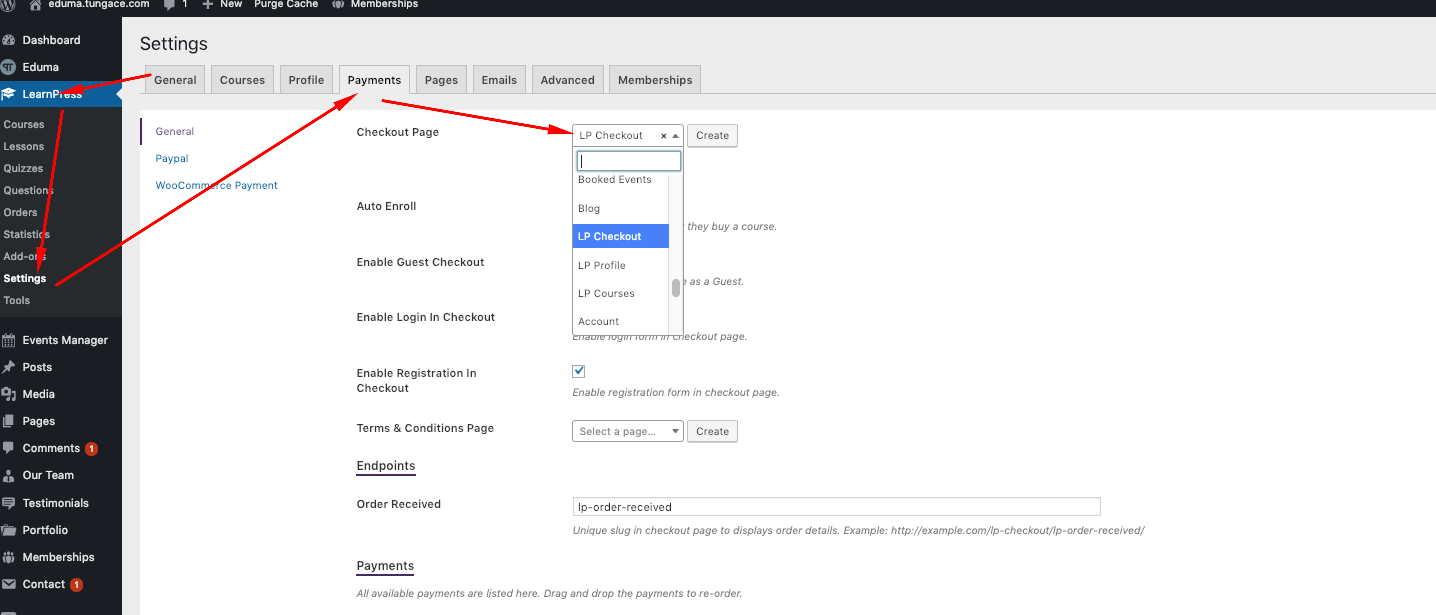
Task: Click the Testimonials icon in the sidebar
Action: coord(9,503)
